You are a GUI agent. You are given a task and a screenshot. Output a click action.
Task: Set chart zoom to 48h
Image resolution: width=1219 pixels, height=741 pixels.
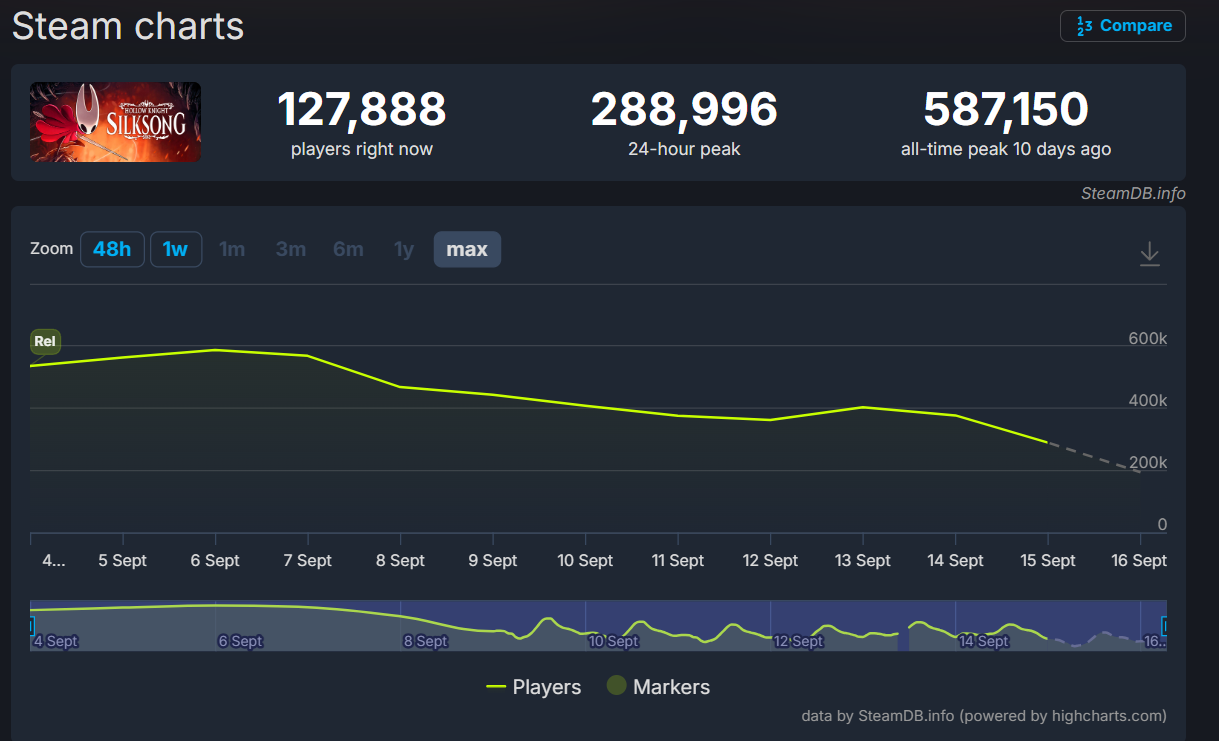pyautogui.click(x=112, y=249)
